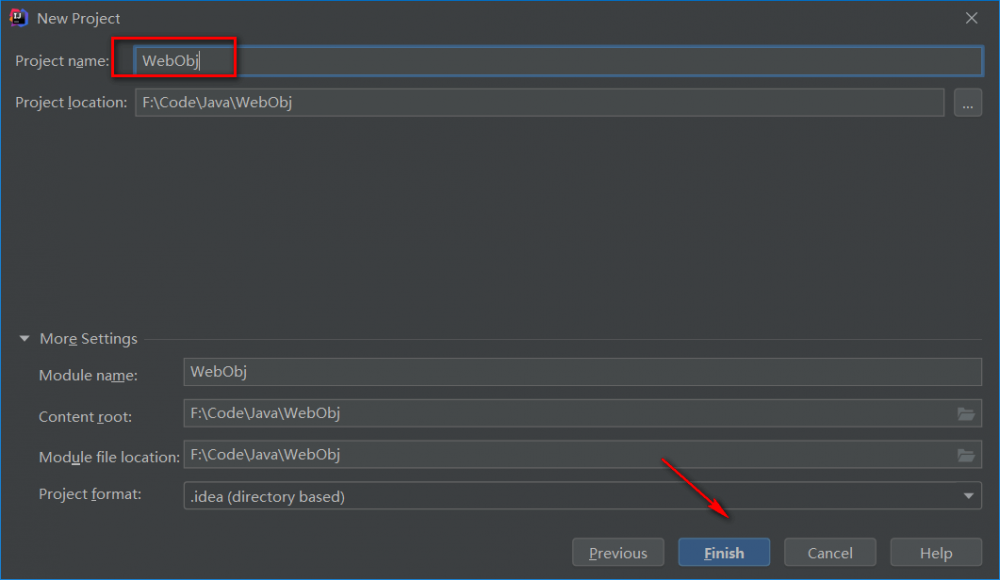Click the ellipsis button to change project location
The height and width of the screenshot is (580, 1000).
[967, 101]
